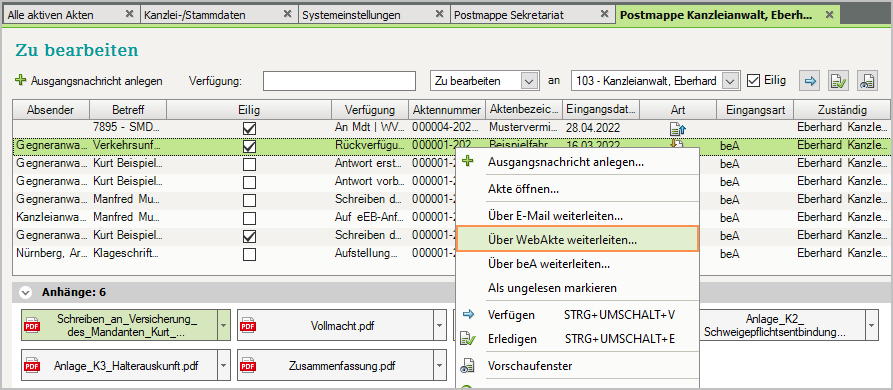Check Eilig for the Antwort vorb... row
This screenshot has height=390, width=893.
249,183
